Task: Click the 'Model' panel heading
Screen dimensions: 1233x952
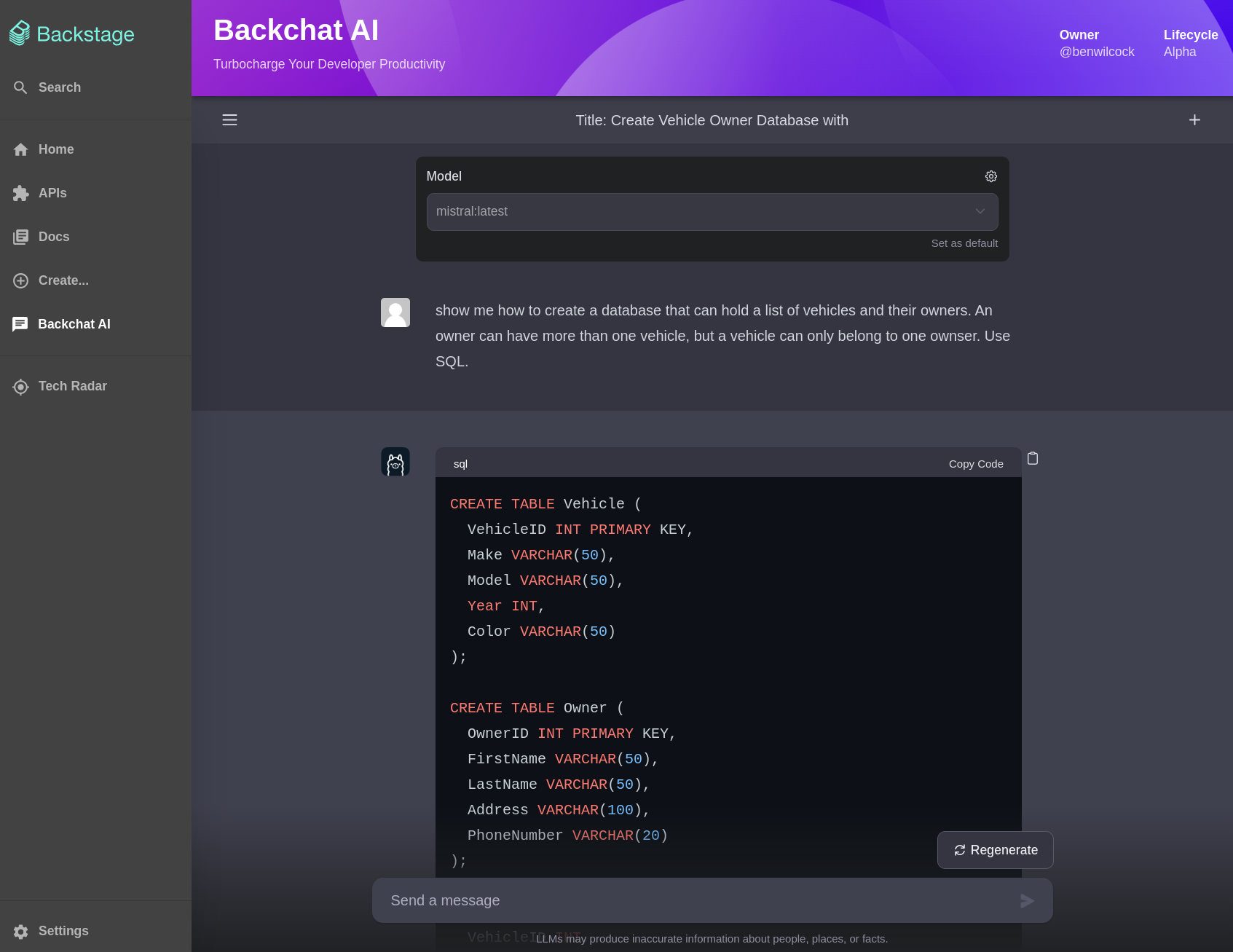Action: pos(444,176)
